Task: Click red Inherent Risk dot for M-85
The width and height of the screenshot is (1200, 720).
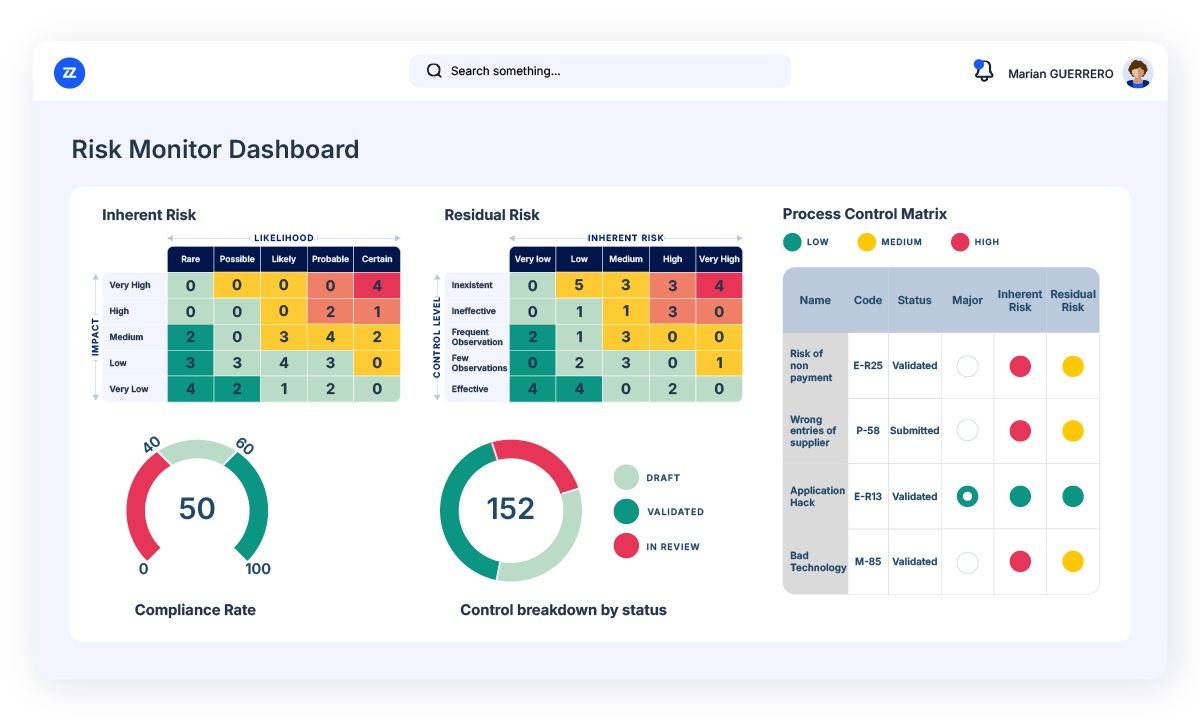Action: [1020, 562]
